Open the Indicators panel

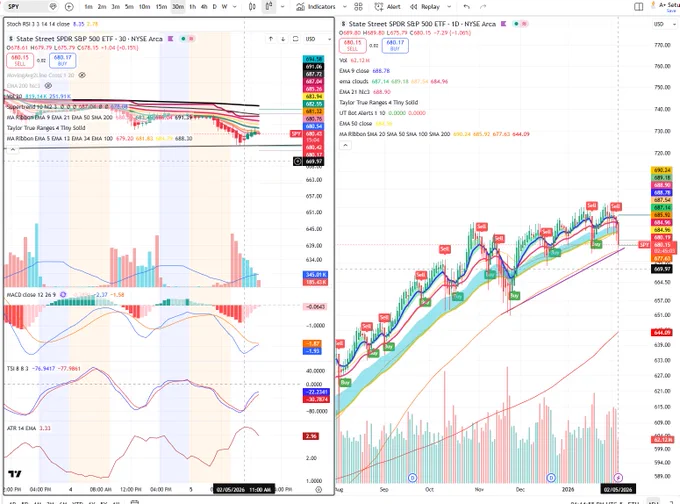(x=316, y=7)
